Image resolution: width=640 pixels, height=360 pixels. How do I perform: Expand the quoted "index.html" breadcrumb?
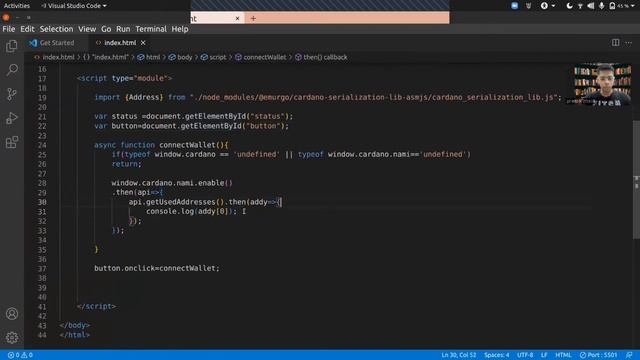106,57
